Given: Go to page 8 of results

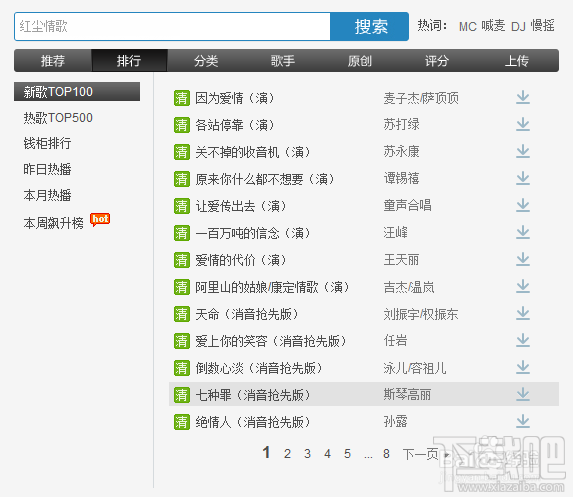Looking at the screenshot, I should pos(386,454).
